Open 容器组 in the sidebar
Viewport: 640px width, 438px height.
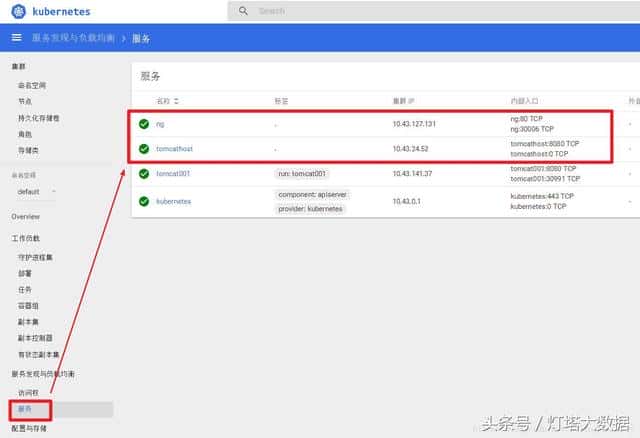point(28,305)
